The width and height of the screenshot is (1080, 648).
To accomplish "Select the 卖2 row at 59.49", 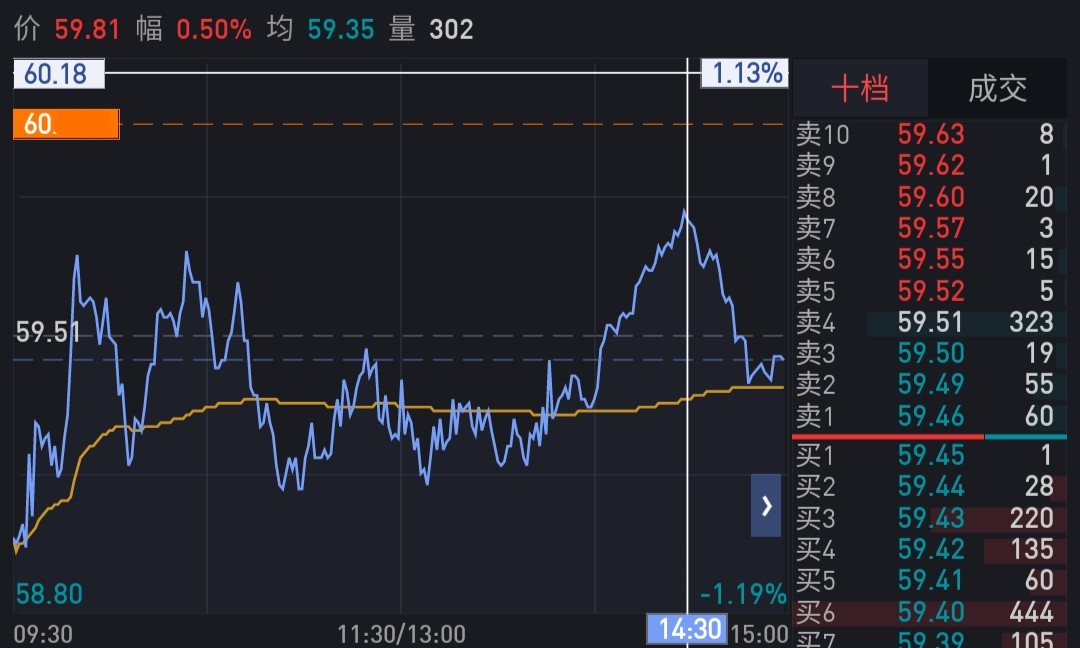I will (928, 384).
